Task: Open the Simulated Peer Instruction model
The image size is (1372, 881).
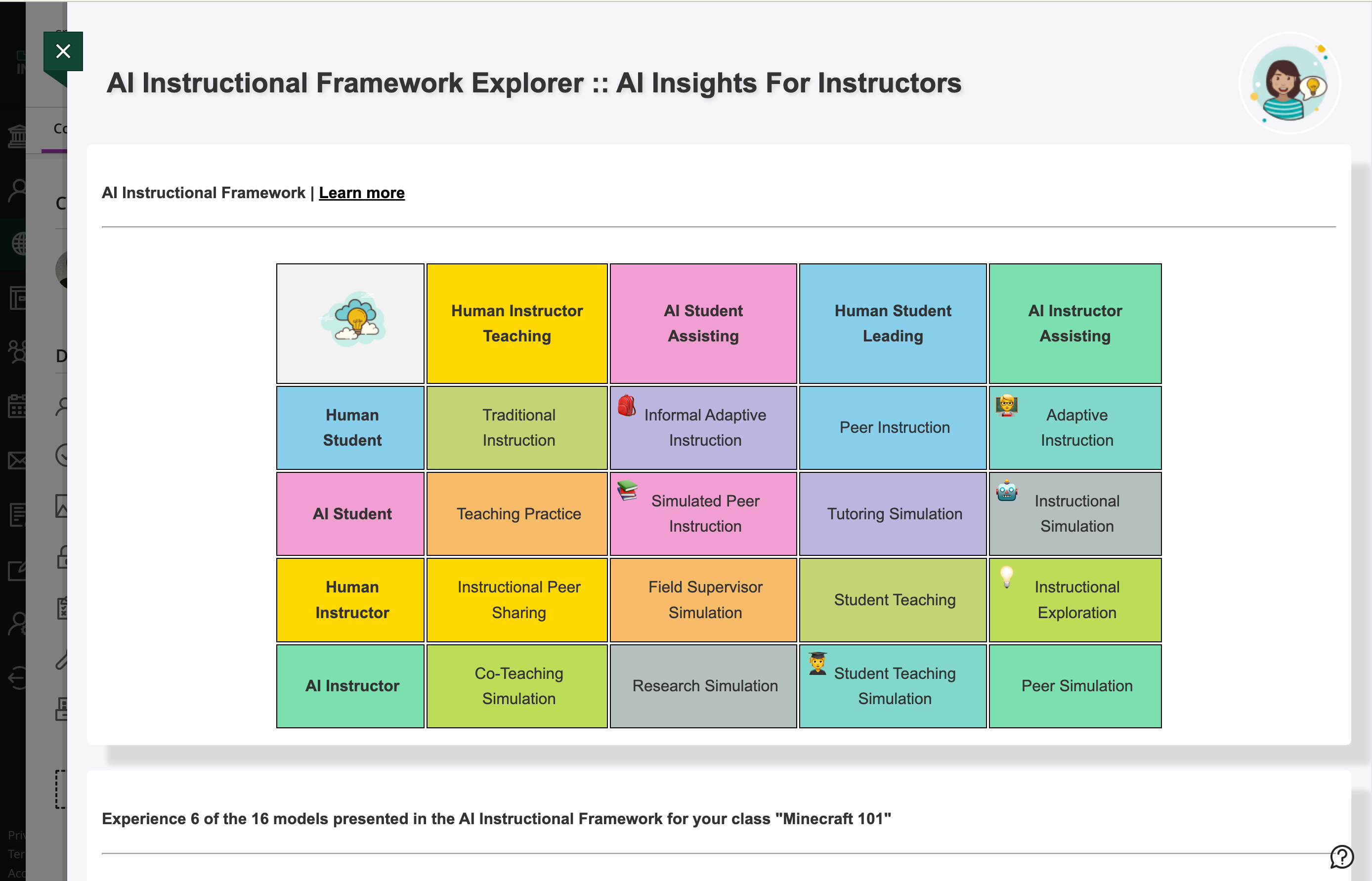Action: (x=705, y=514)
